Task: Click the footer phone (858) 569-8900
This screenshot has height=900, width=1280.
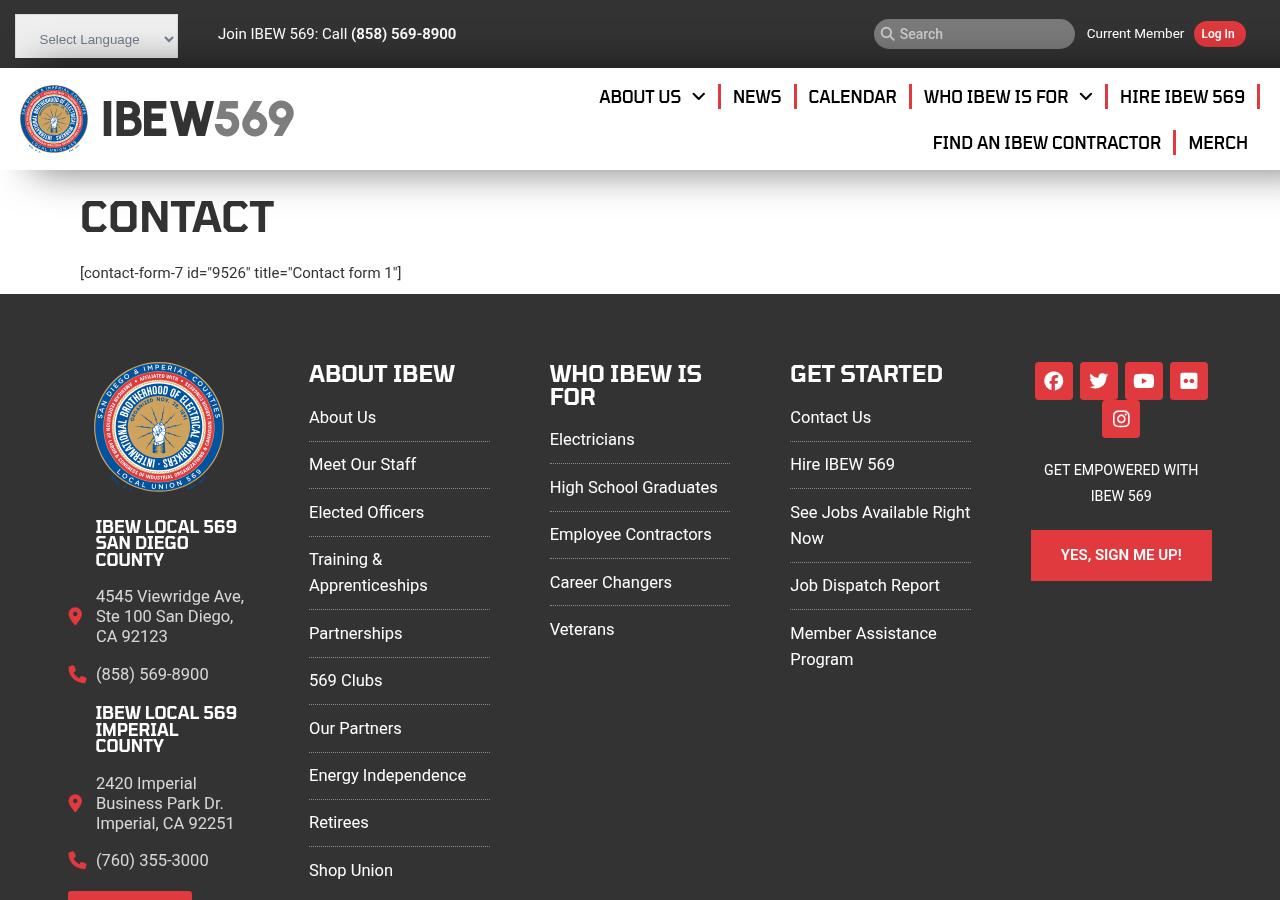Action: coord(152,675)
